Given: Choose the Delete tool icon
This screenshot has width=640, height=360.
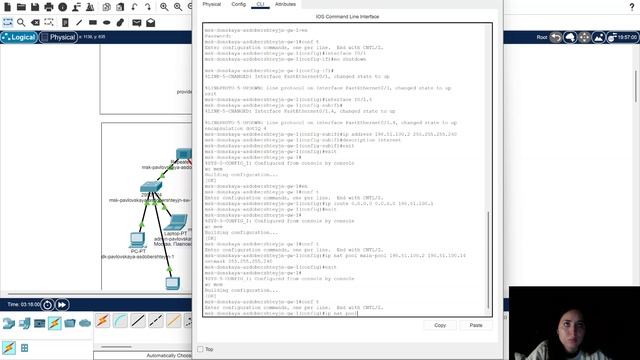Looking at the screenshot, I should [x=36, y=22].
